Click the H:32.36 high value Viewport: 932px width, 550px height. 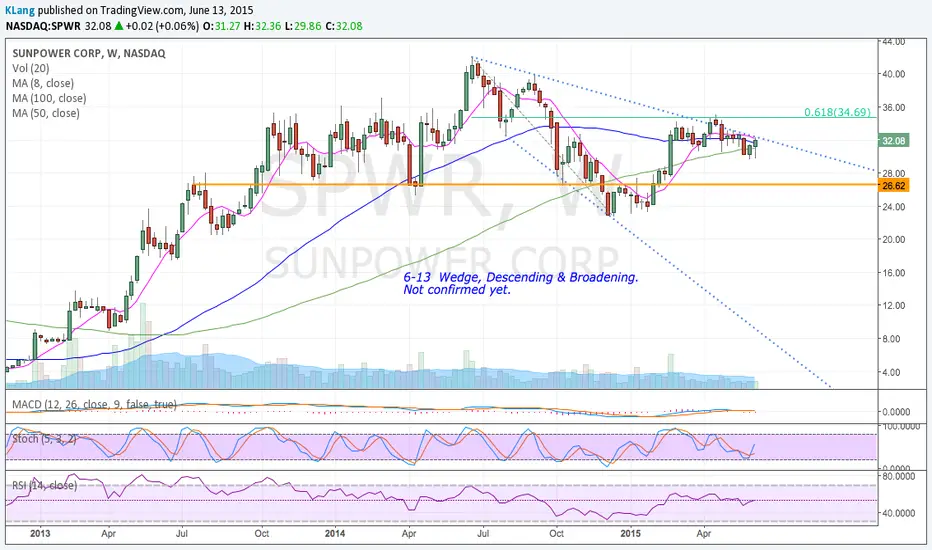tap(262, 26)
